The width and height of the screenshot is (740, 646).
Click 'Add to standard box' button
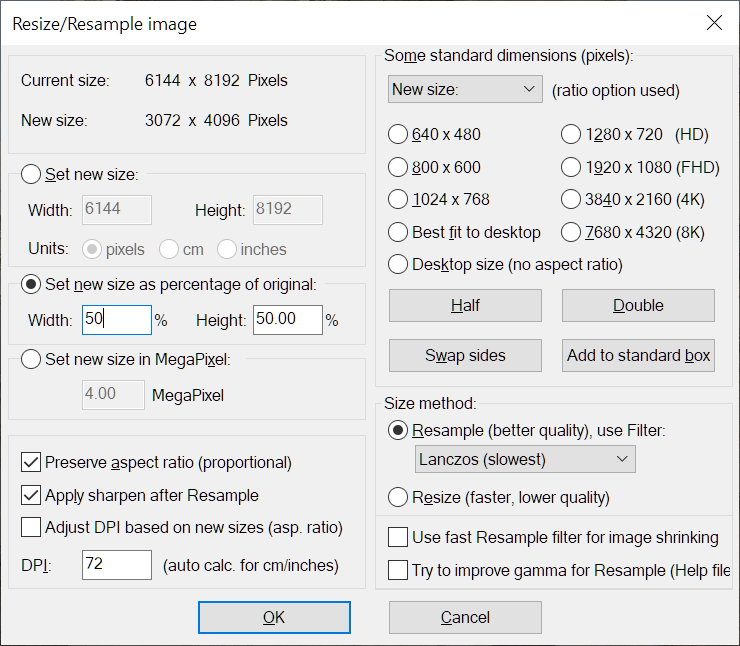pyautogui.click(x=638, y=355)
